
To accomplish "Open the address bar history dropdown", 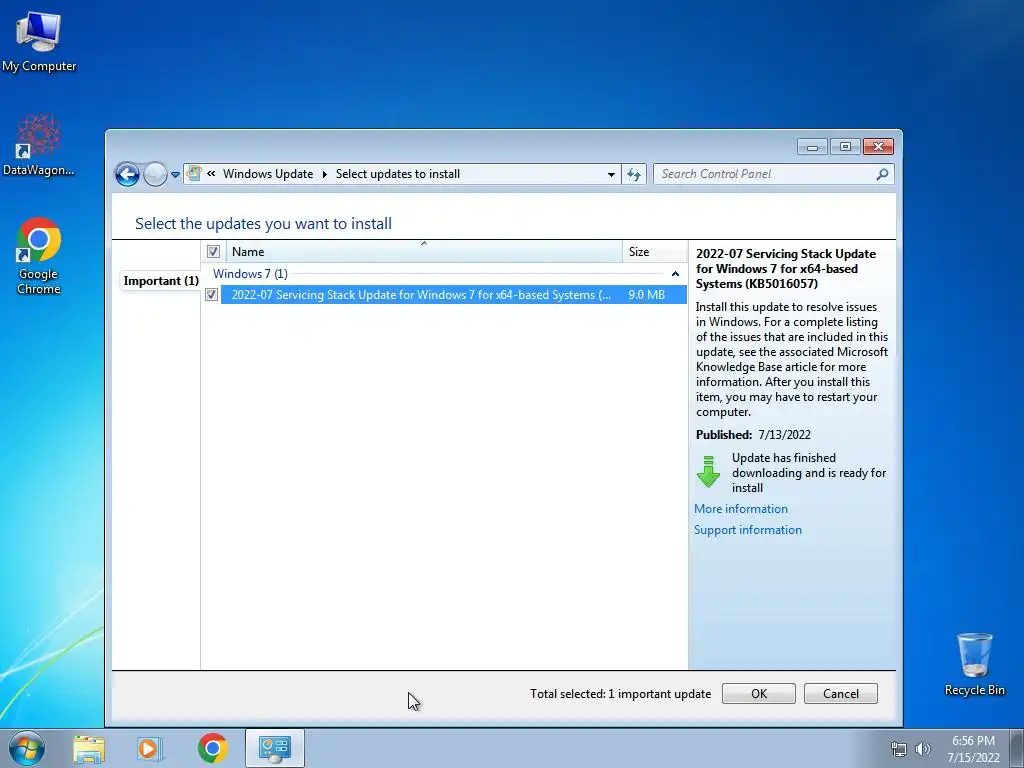I will (x=611, y=174).
